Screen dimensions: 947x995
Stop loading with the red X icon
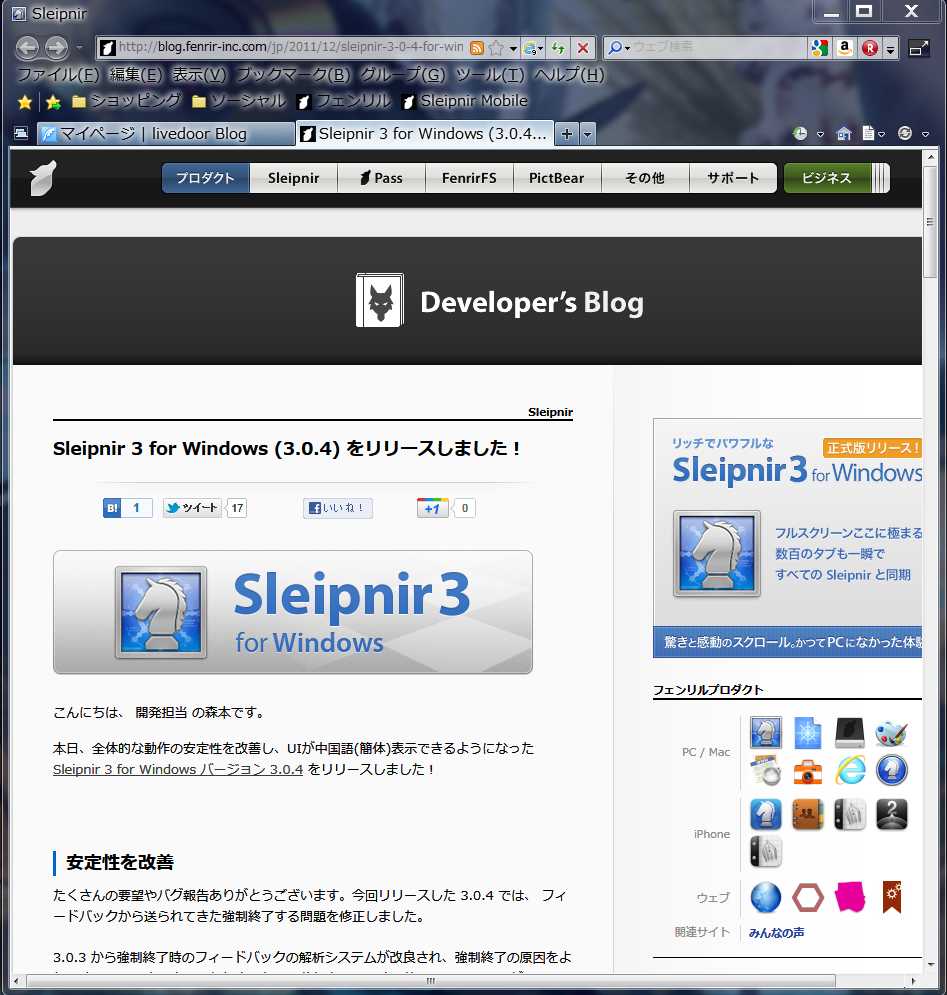[583, 48]
